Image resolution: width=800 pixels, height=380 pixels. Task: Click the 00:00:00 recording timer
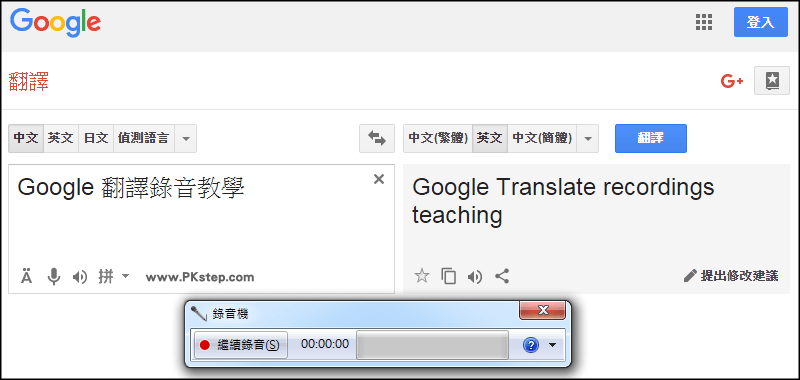[325, 344]
